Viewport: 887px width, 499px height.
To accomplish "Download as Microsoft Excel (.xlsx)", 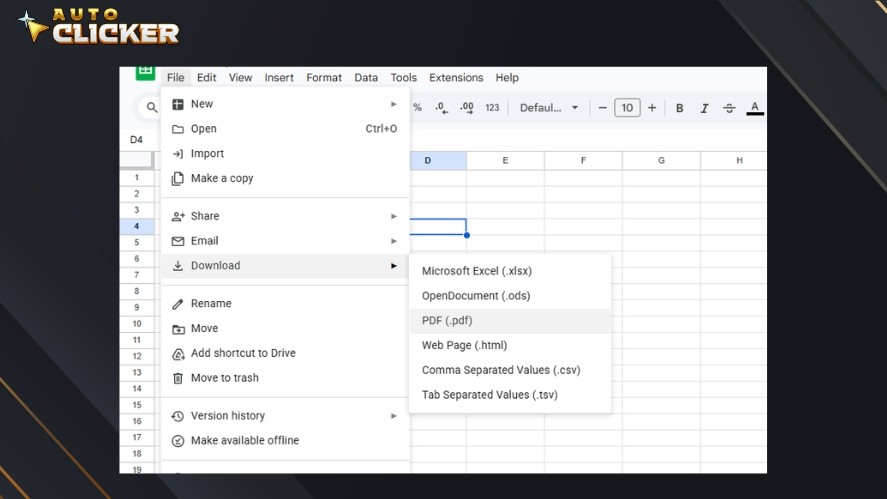I will (510, 271).
